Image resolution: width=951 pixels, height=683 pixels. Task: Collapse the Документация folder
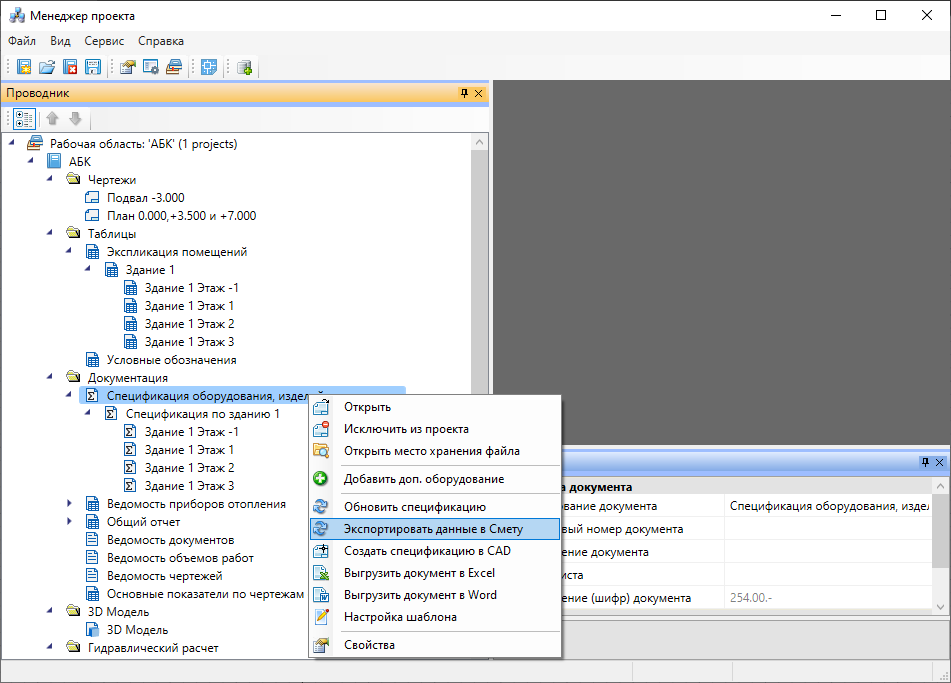[x=50, y=377]
